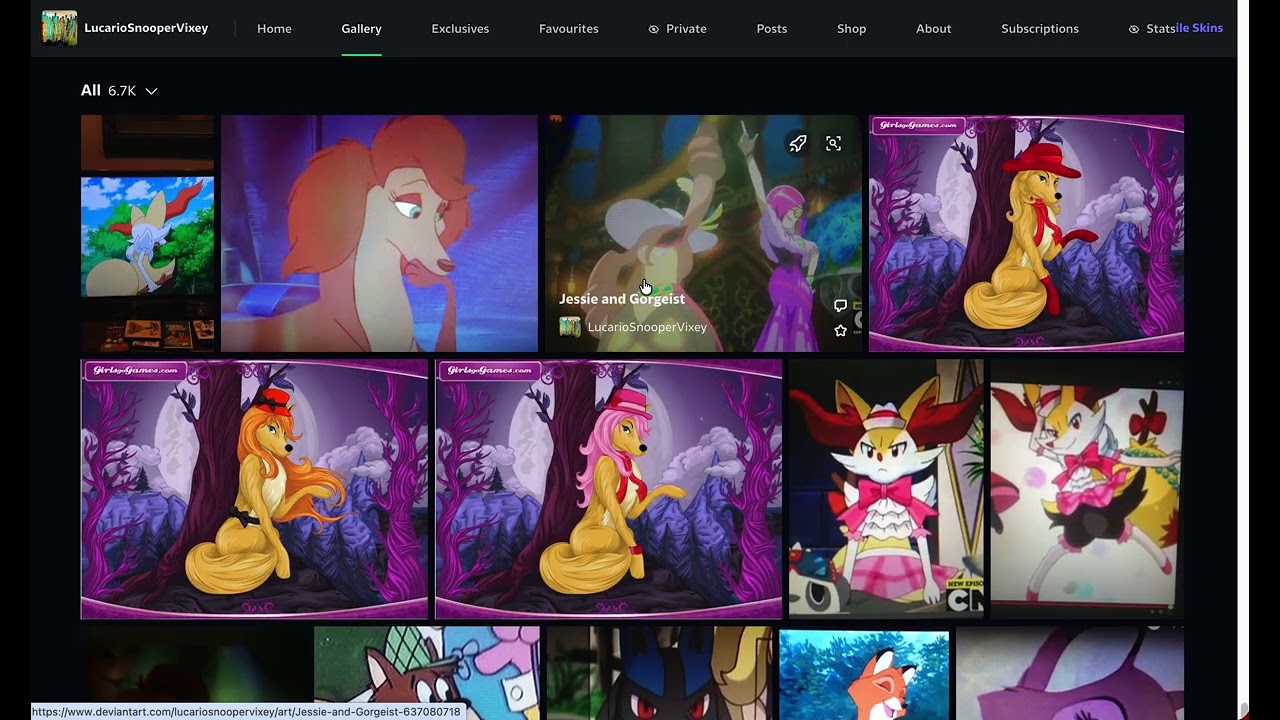Click the LucarioSnooperVixey author link under Jessie and Gorgeist
Viewport: 1280px width, 720px height.
click(647, 327)
